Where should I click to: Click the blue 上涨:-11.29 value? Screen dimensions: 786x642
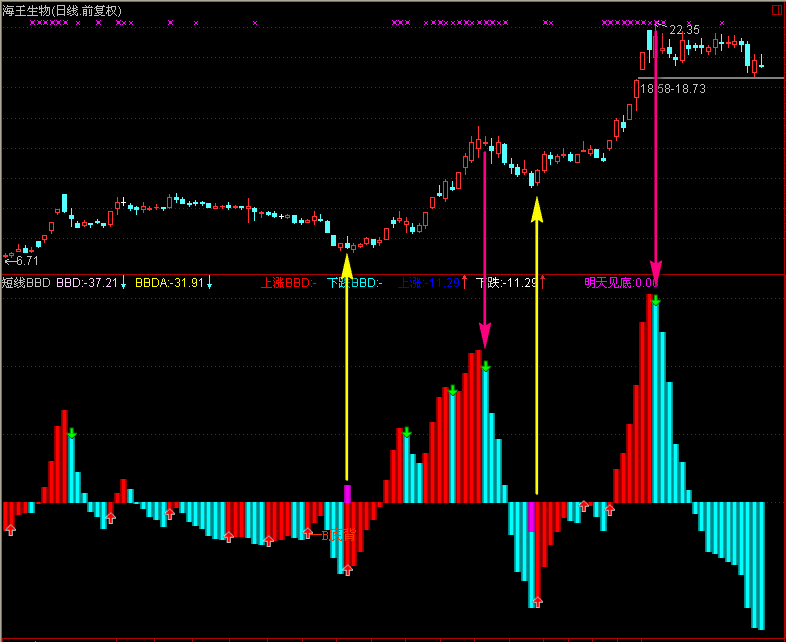click(x=429, y=283)
